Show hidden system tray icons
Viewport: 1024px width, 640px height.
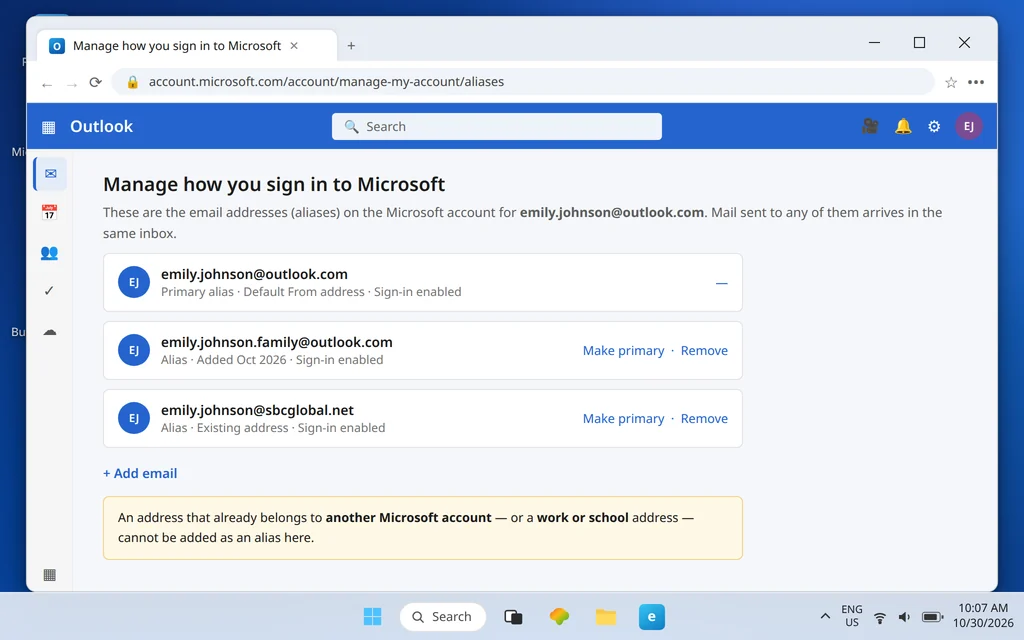[825, 616]
